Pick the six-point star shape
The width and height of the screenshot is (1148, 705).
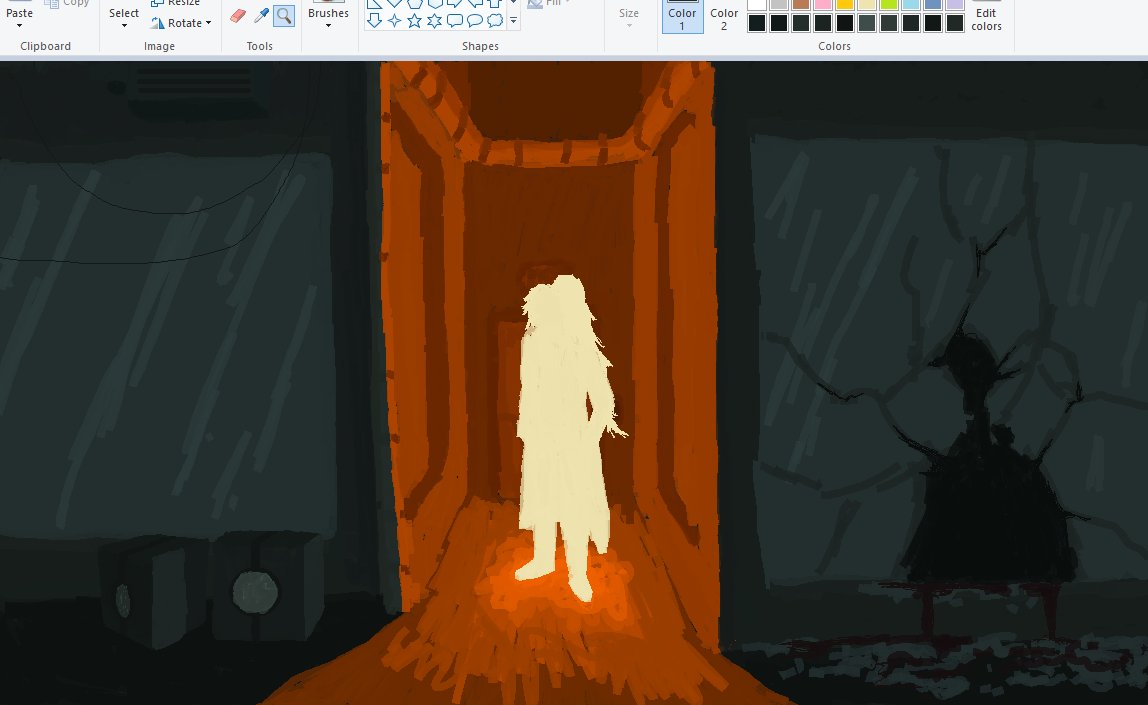point(435,20)
